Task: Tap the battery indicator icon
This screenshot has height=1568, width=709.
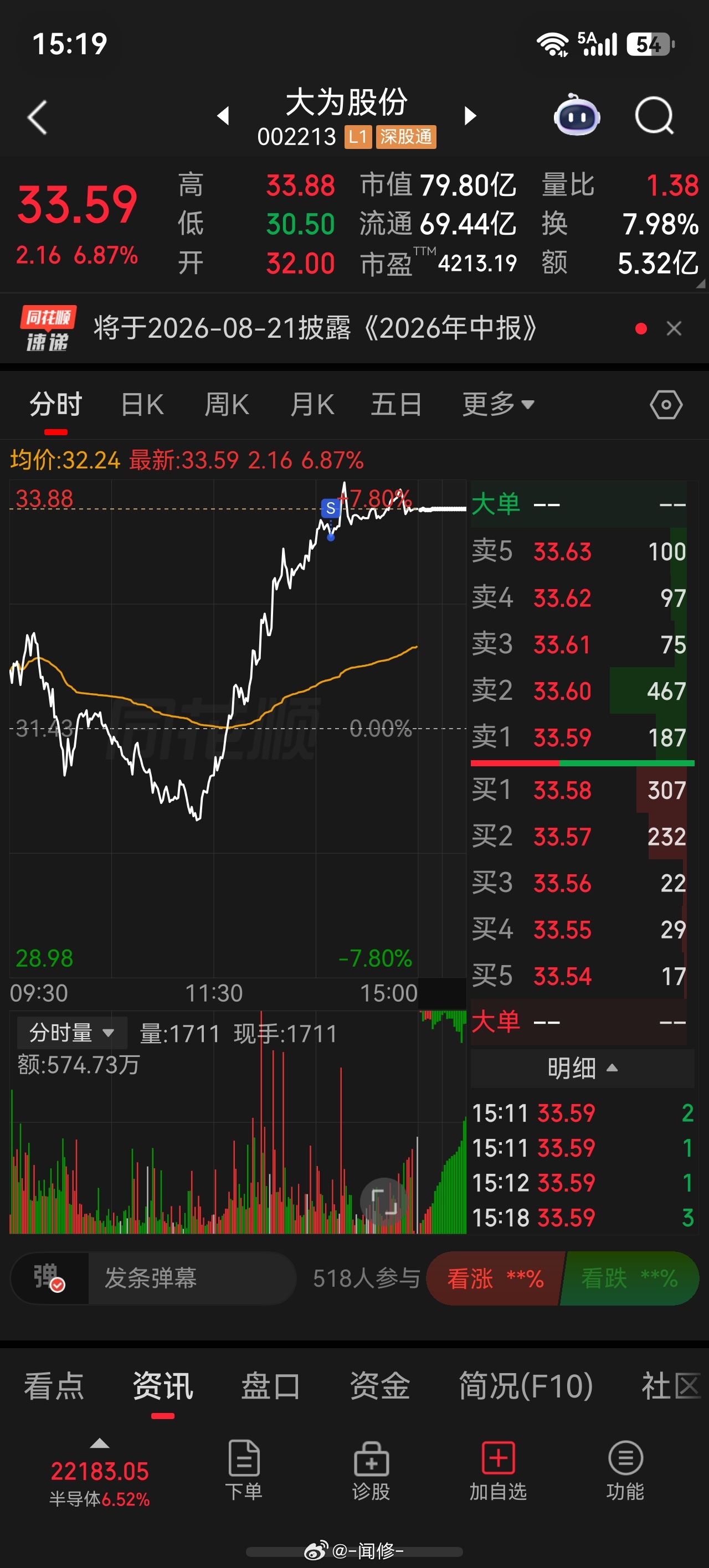Action: [650, 44]
